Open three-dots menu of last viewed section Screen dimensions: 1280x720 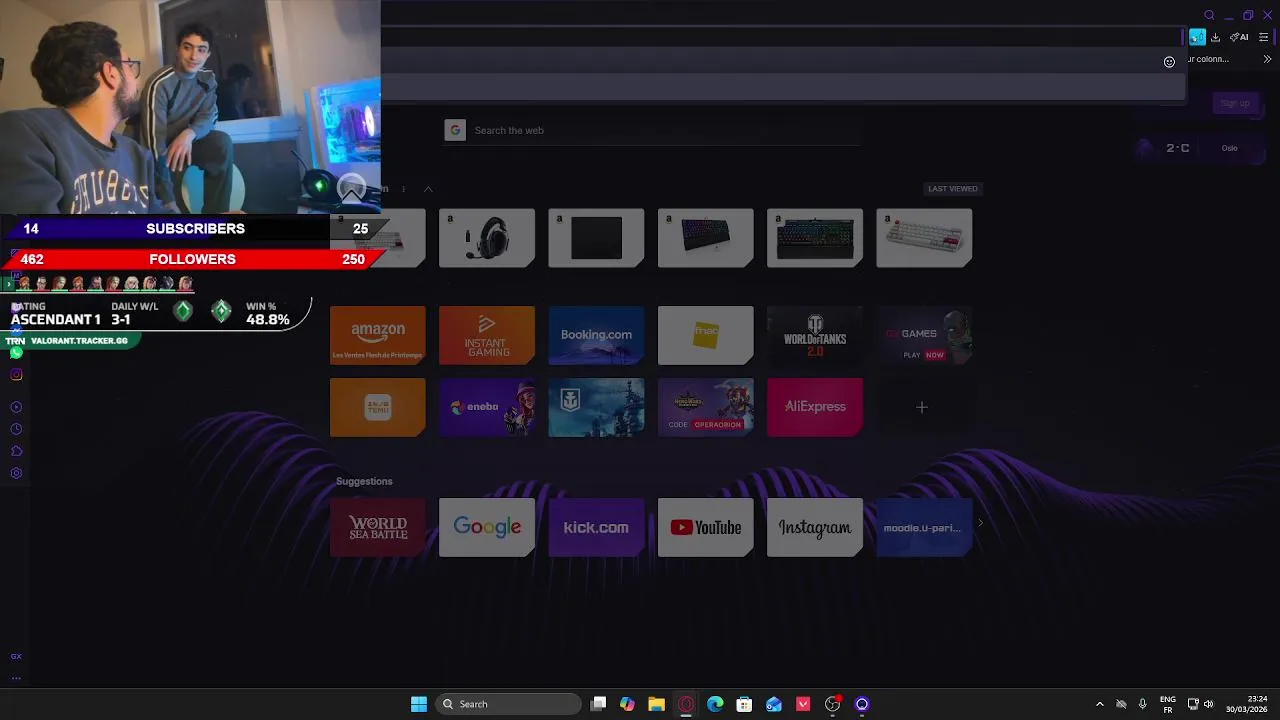pos(403,189)
